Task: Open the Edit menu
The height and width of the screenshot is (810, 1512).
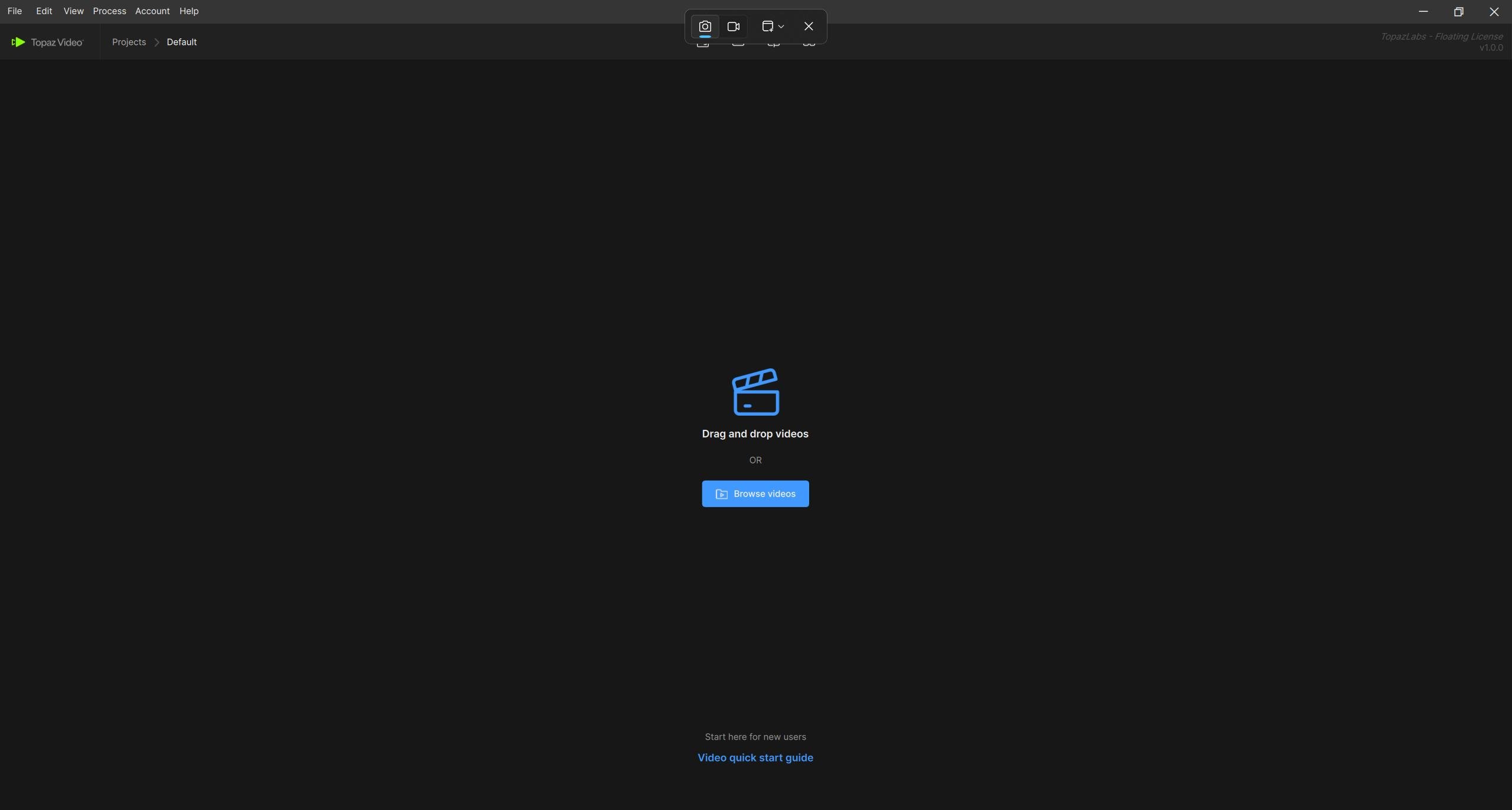Action: [44, 11]
